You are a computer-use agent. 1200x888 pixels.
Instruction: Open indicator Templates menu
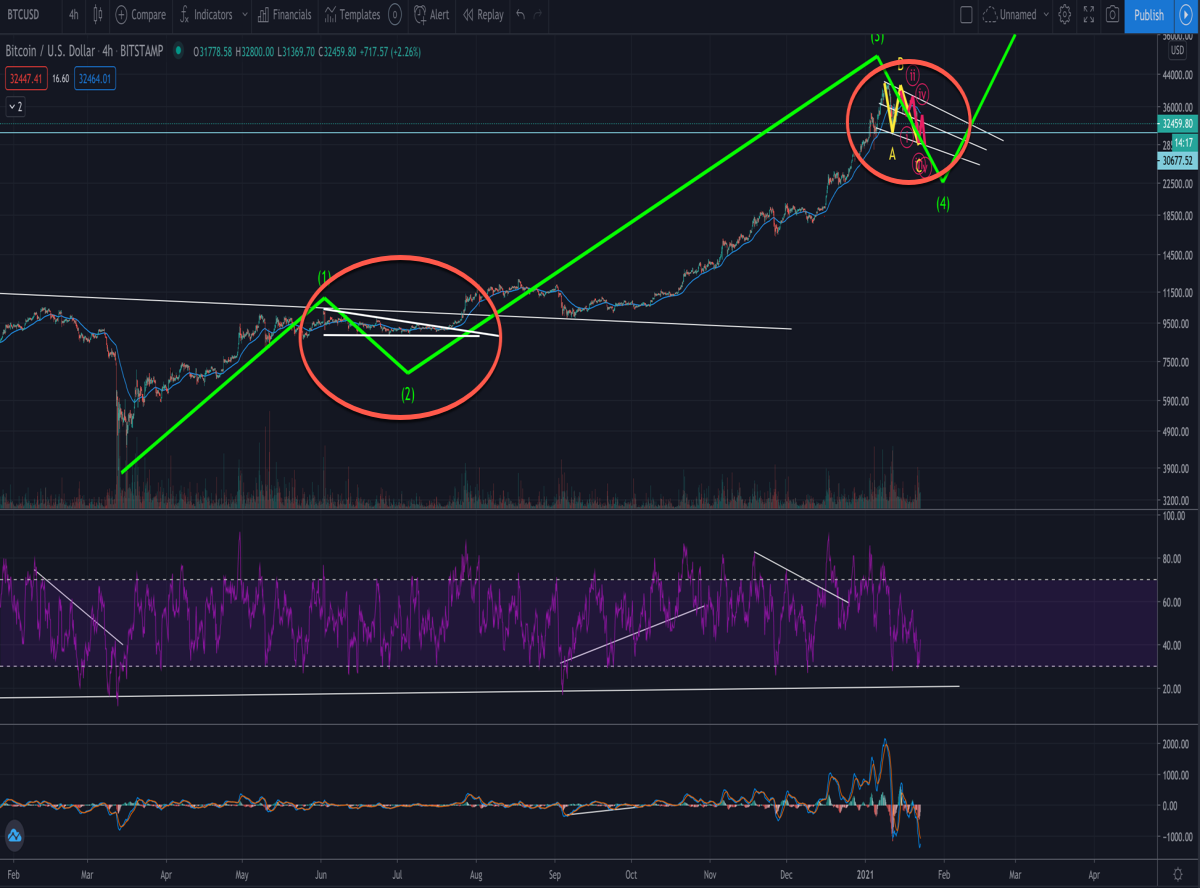[x=351, y=15]
